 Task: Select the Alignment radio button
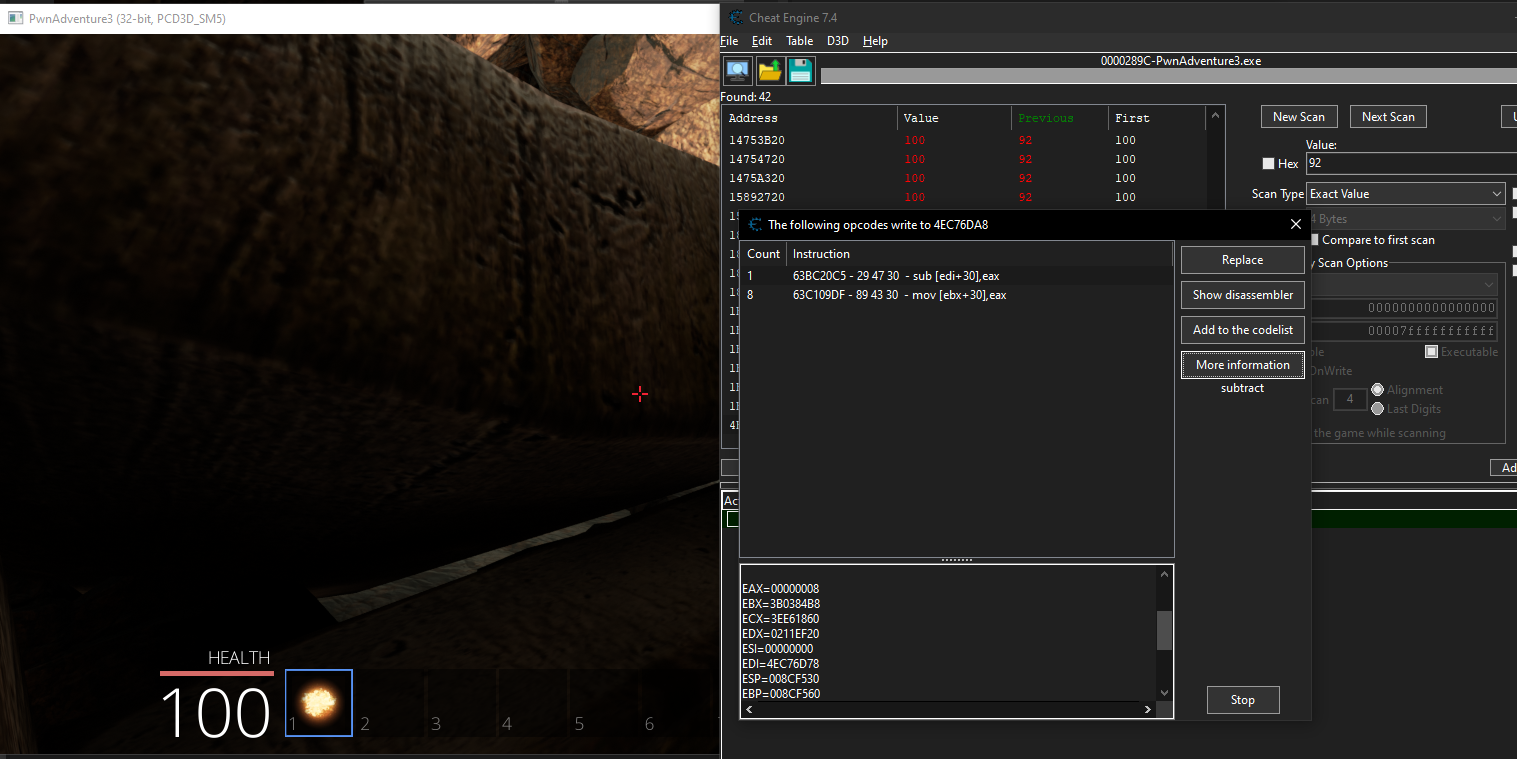[1378, 390]
